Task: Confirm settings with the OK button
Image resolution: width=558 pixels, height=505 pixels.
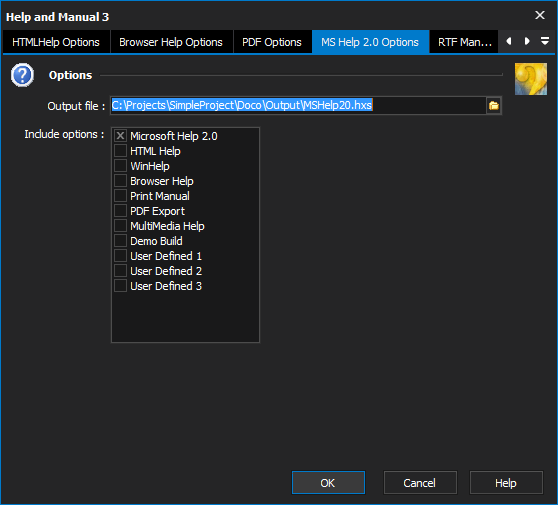Action: (x=328, y=483)
